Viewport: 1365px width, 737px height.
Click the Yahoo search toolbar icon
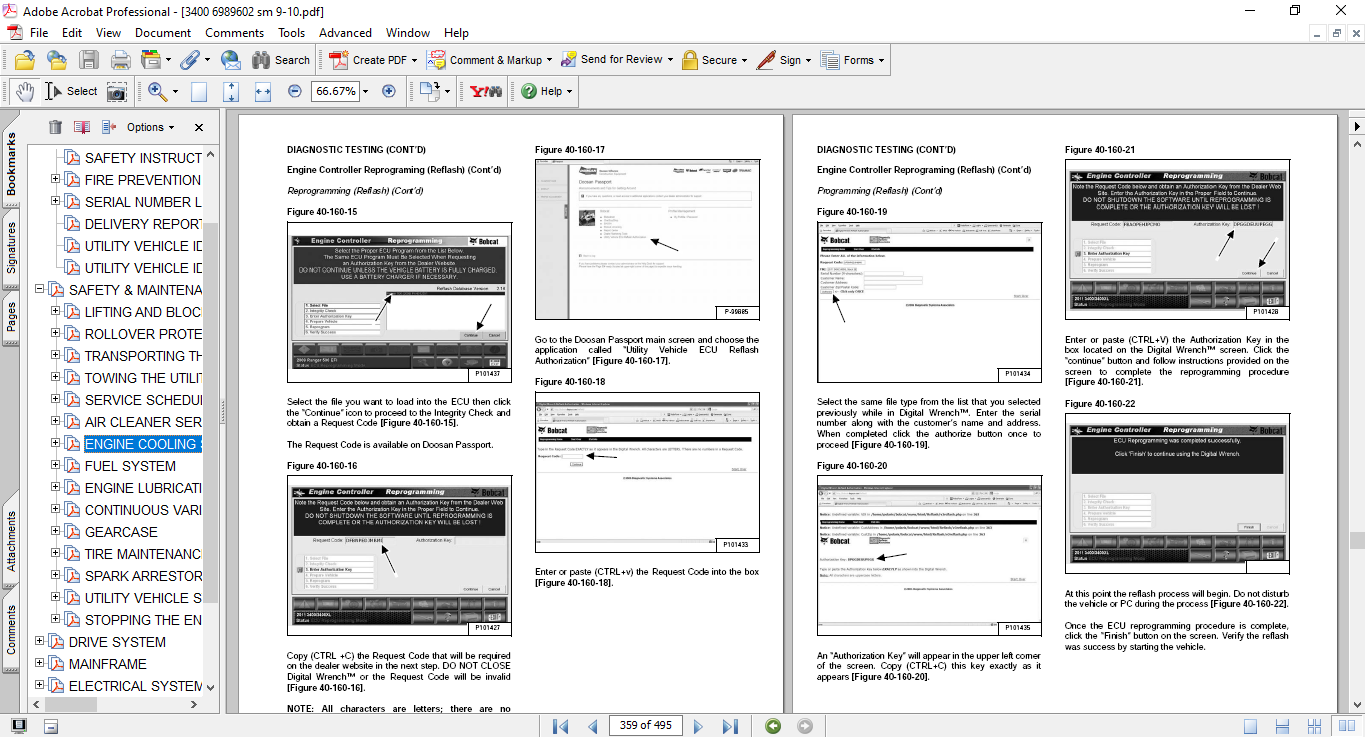486,91
